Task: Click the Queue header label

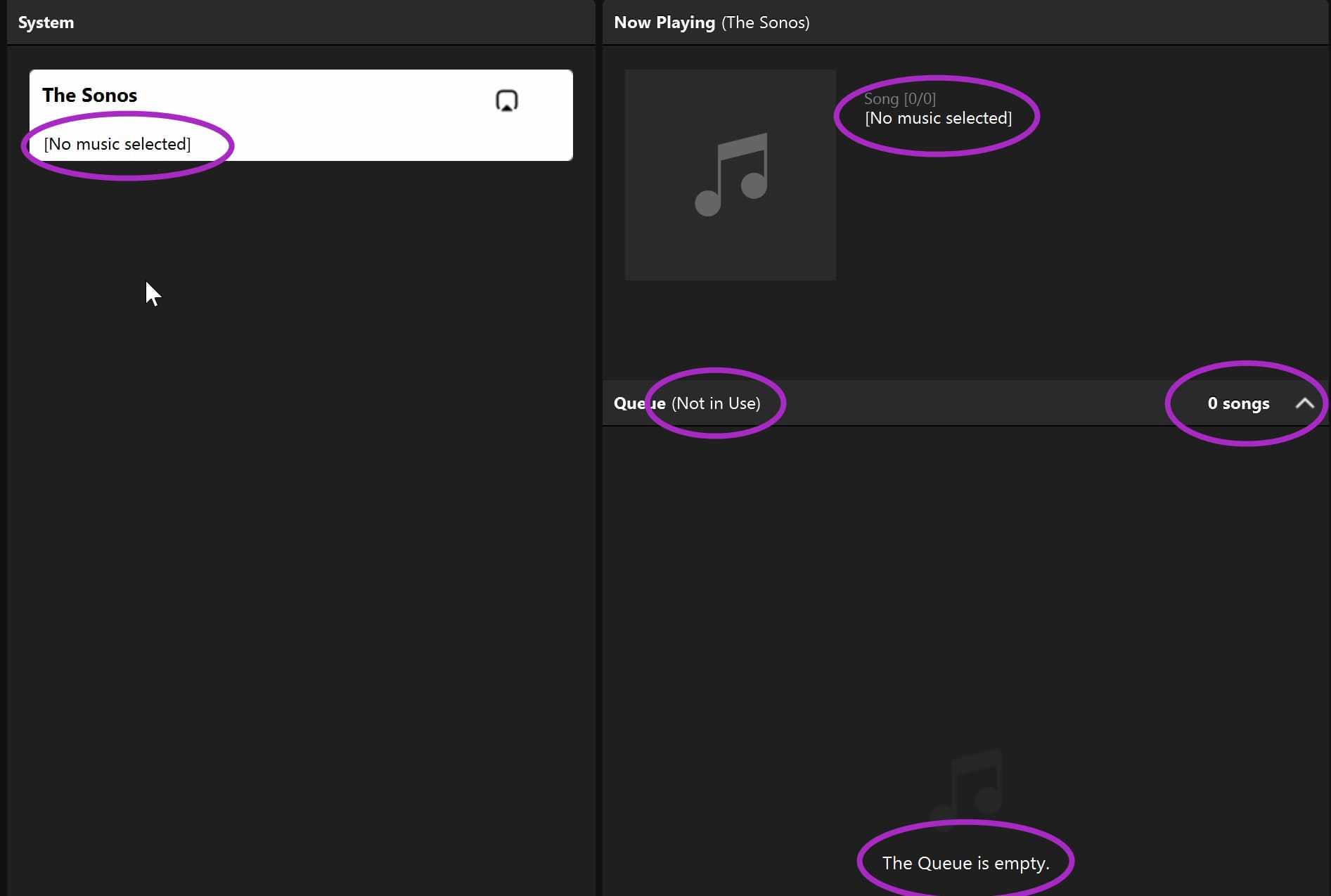Action: point(639,403)
